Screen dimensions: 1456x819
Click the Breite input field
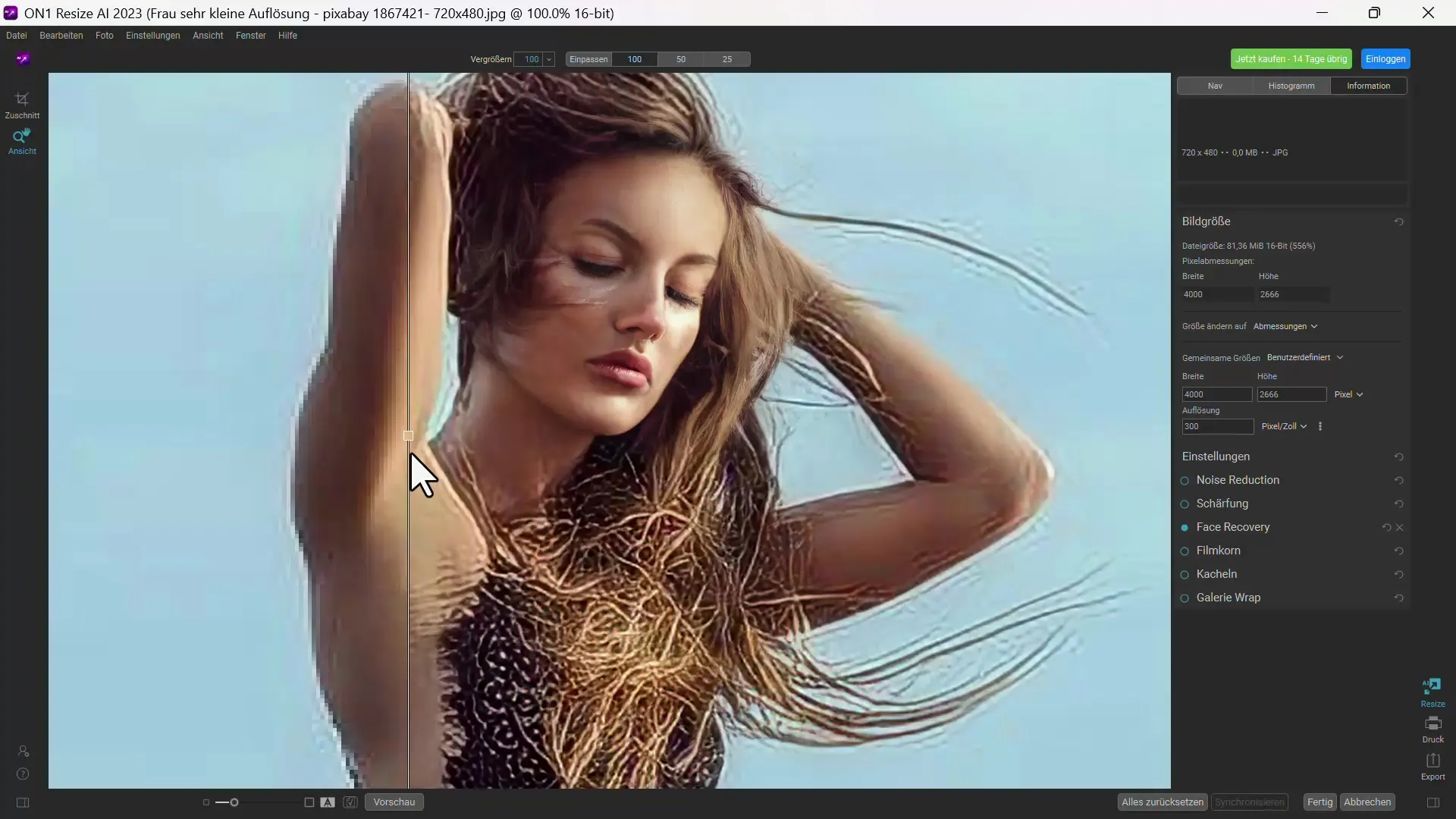click(x=1218, y=393)
